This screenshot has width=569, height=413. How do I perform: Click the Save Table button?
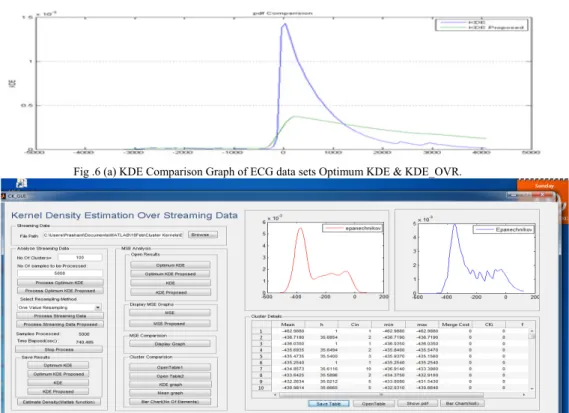tap(329, 404)
